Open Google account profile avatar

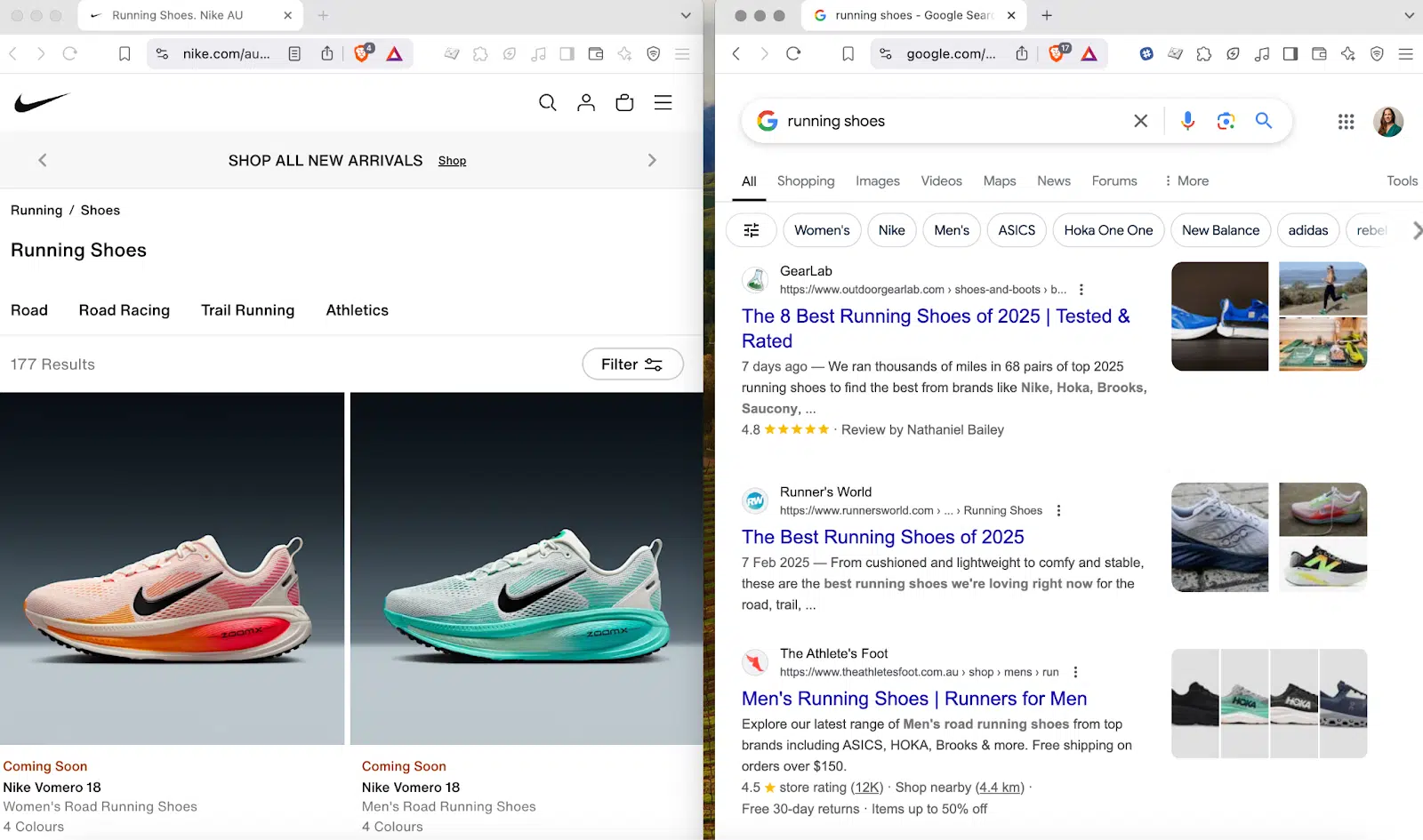click(x=1388, y=122)
